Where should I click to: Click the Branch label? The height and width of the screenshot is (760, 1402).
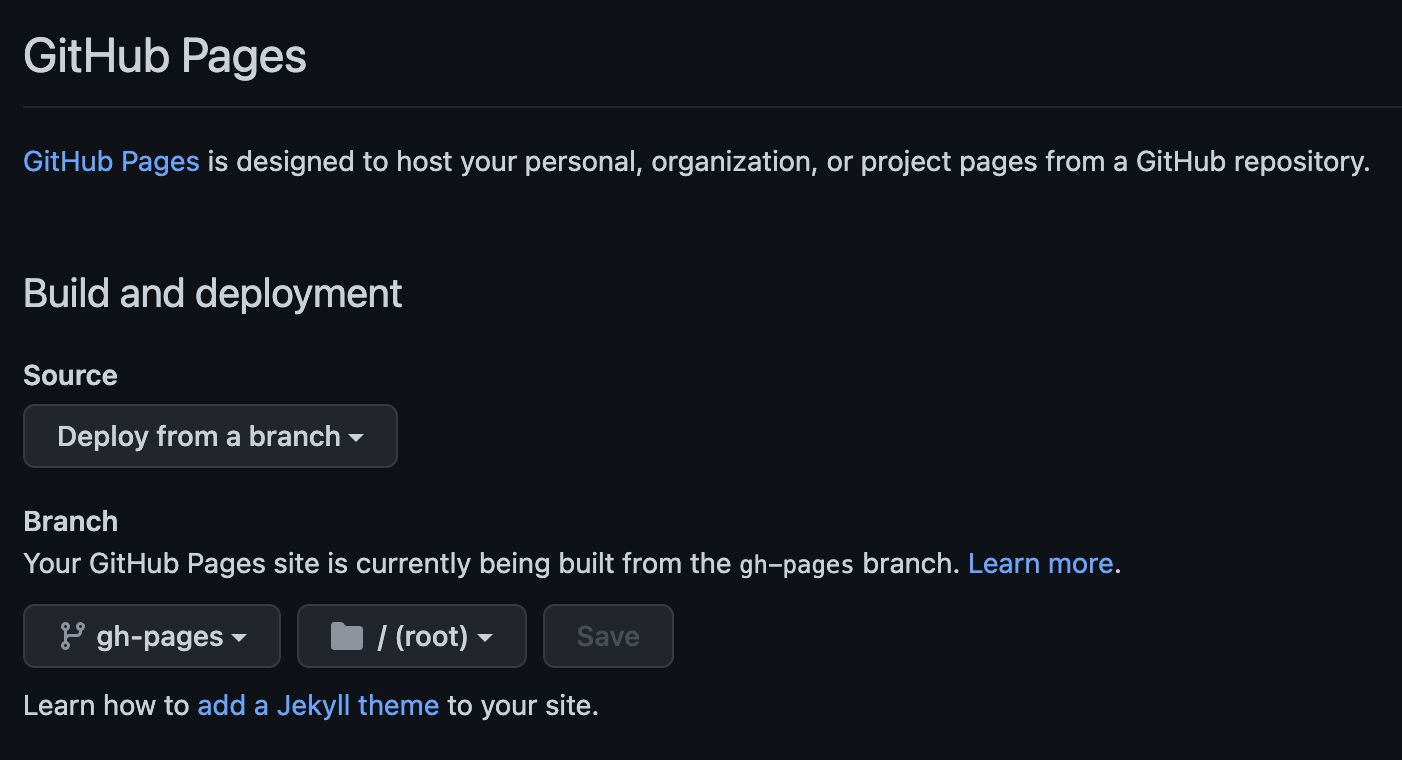point(70,522)
